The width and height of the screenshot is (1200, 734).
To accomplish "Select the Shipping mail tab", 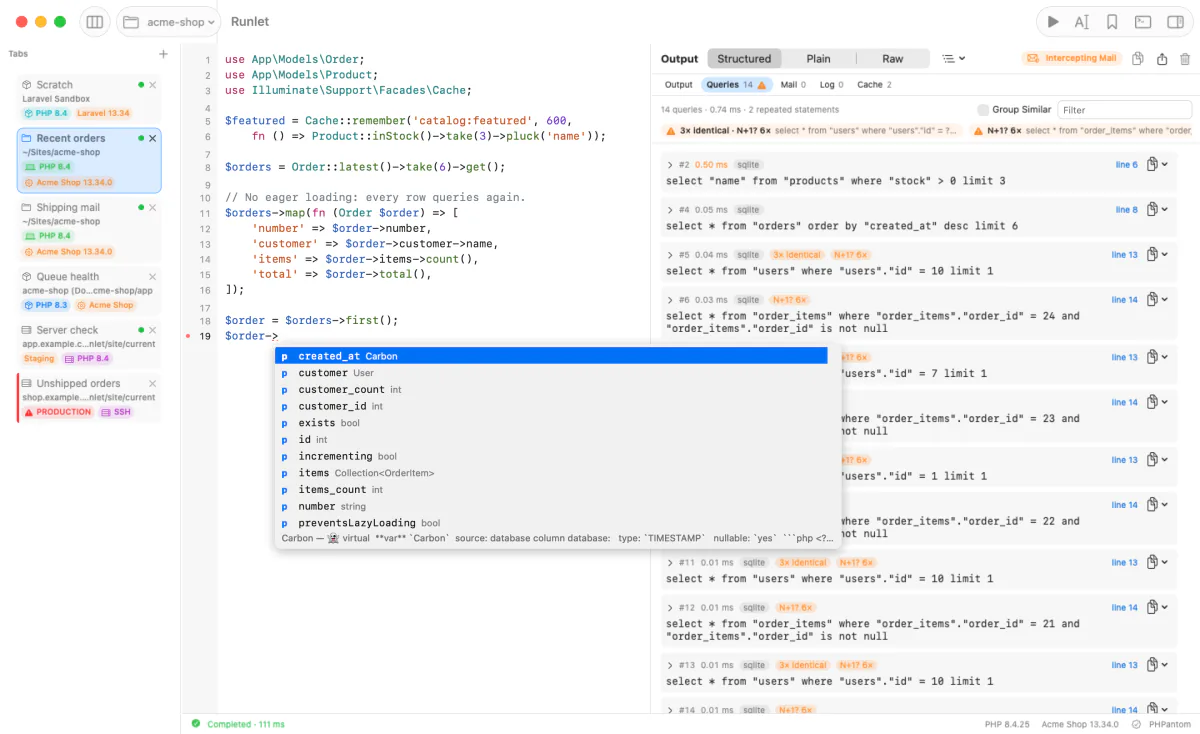I will click(x=88, y=230).
